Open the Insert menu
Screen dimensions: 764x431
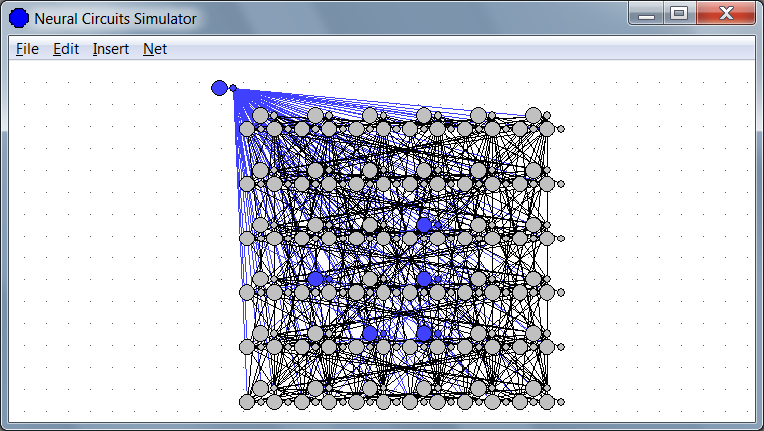pos(110,49)
